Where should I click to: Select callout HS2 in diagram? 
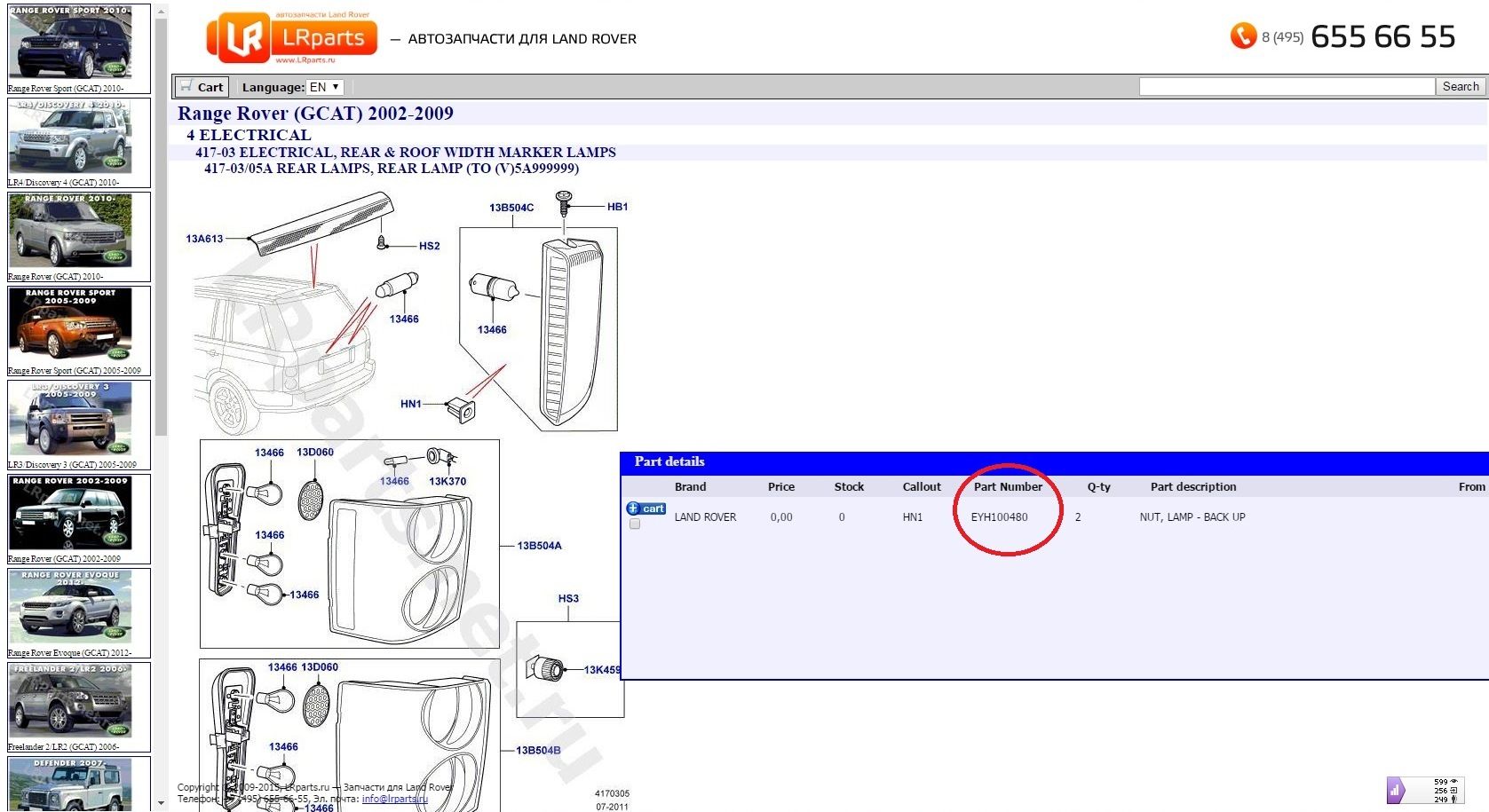pos(430,246)
